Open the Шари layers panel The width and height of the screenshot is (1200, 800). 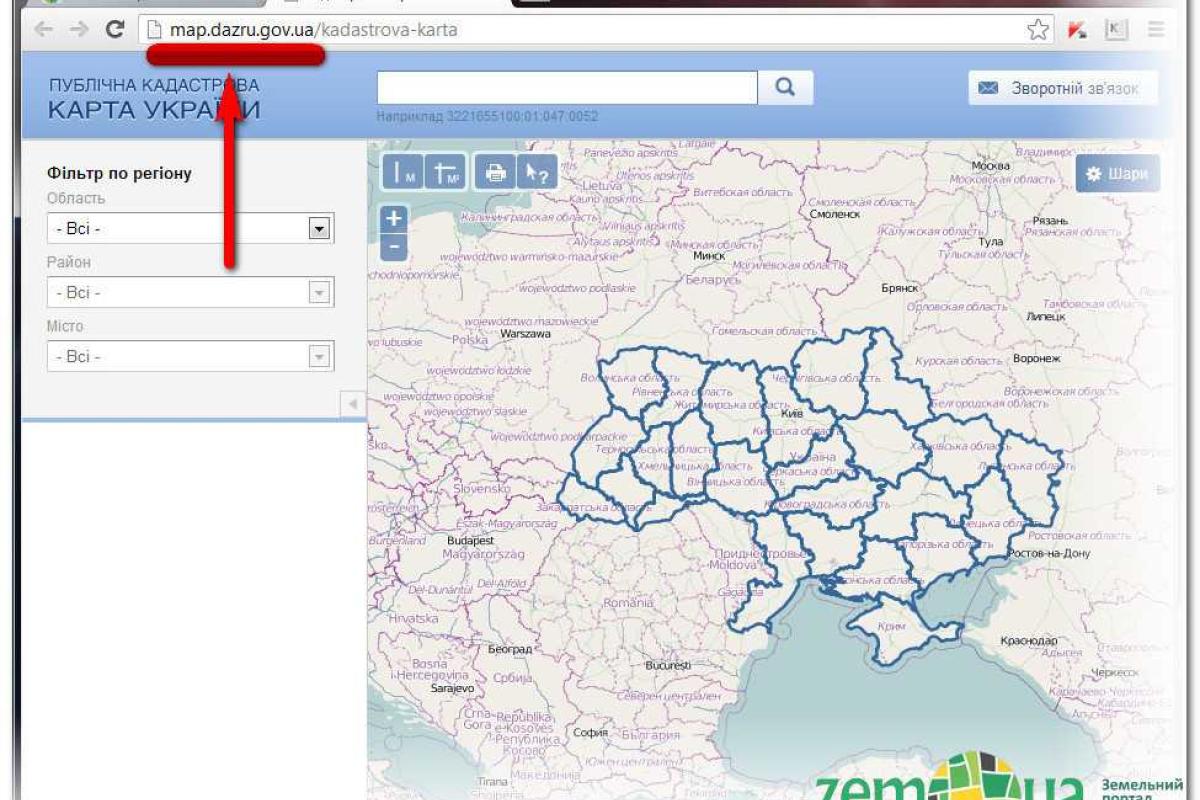[x=1117, y=174]
